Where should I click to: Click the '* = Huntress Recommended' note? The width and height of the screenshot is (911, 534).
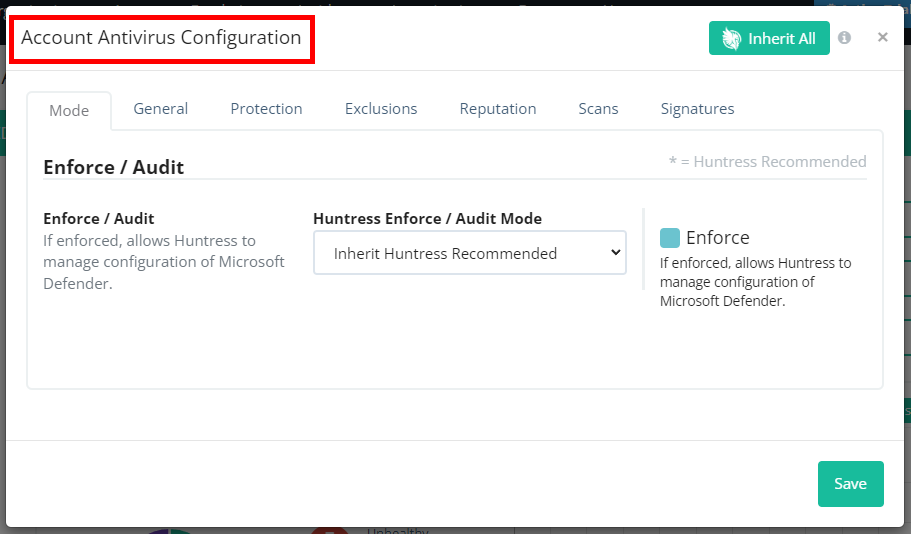pyautogui.click(x=767, y=162)
